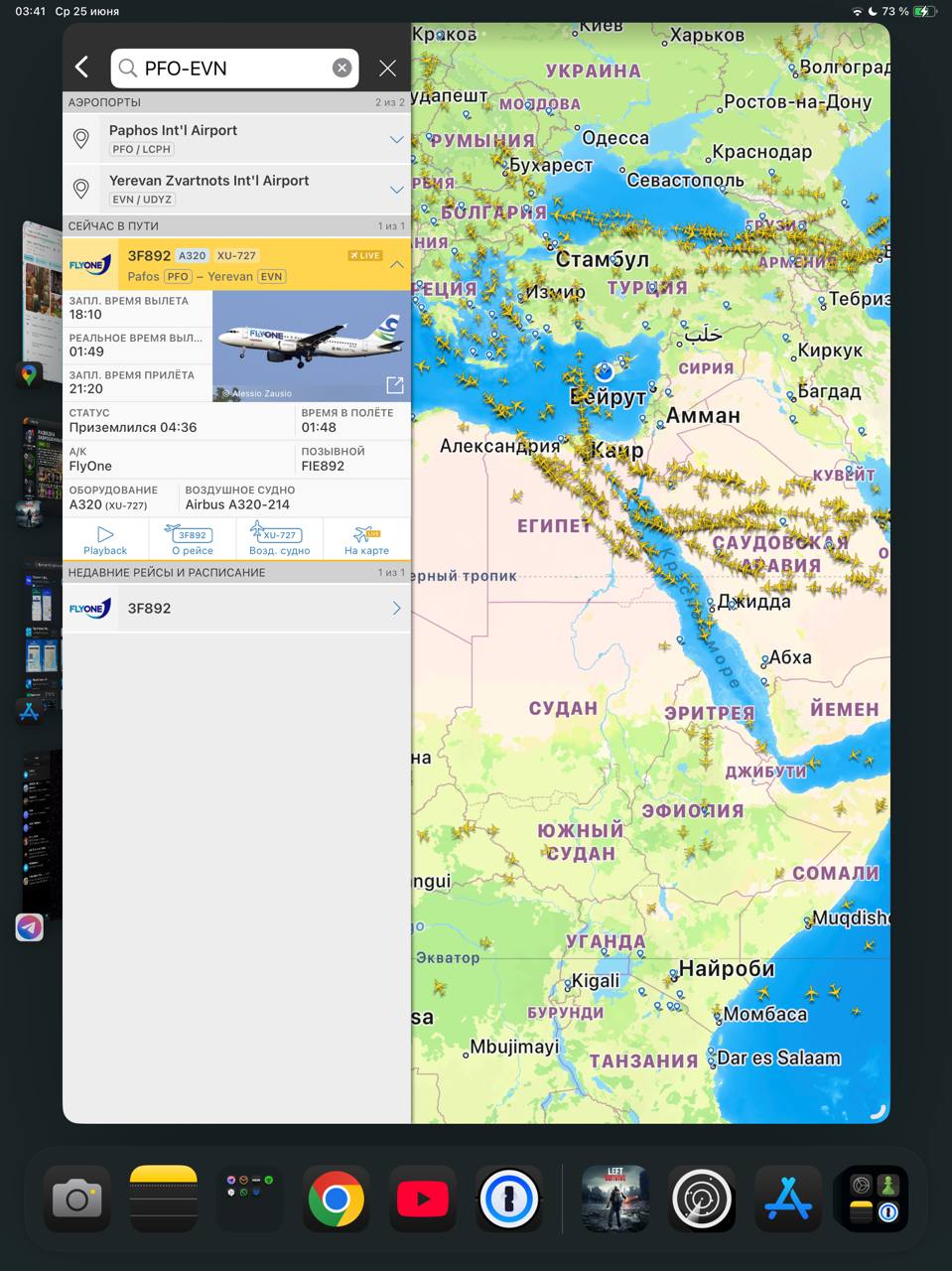Clear the PFO-EVN search text
Viewport: 952px width, 1271px height.
341,68
